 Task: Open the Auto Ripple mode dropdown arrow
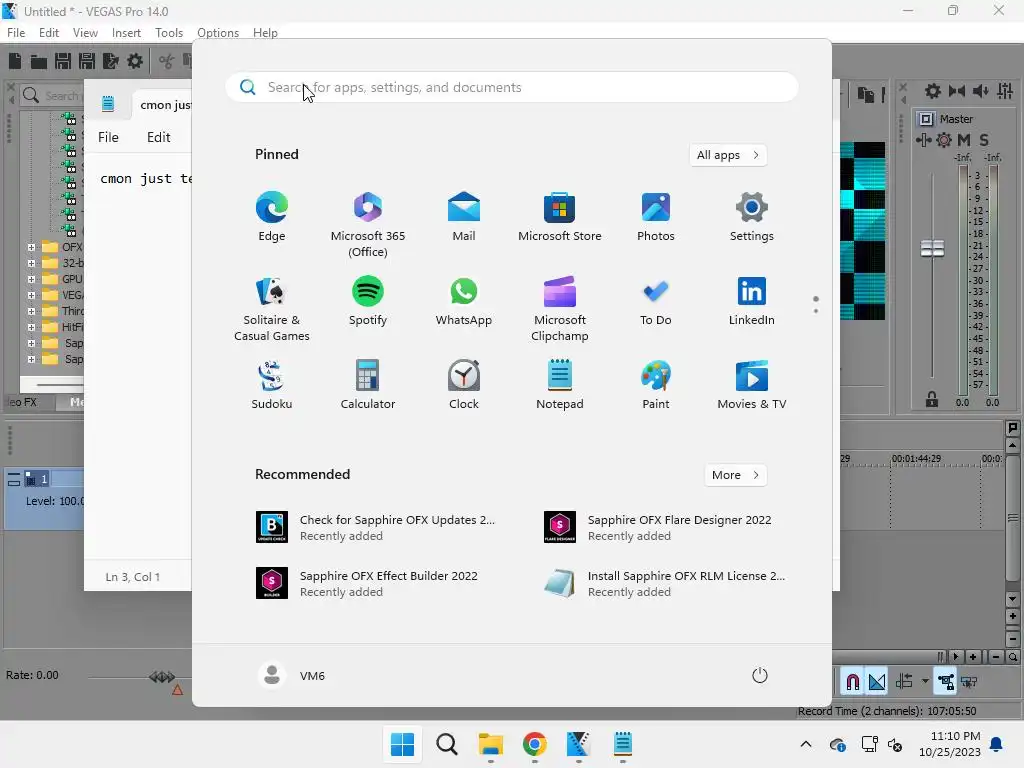pos(925,682)
